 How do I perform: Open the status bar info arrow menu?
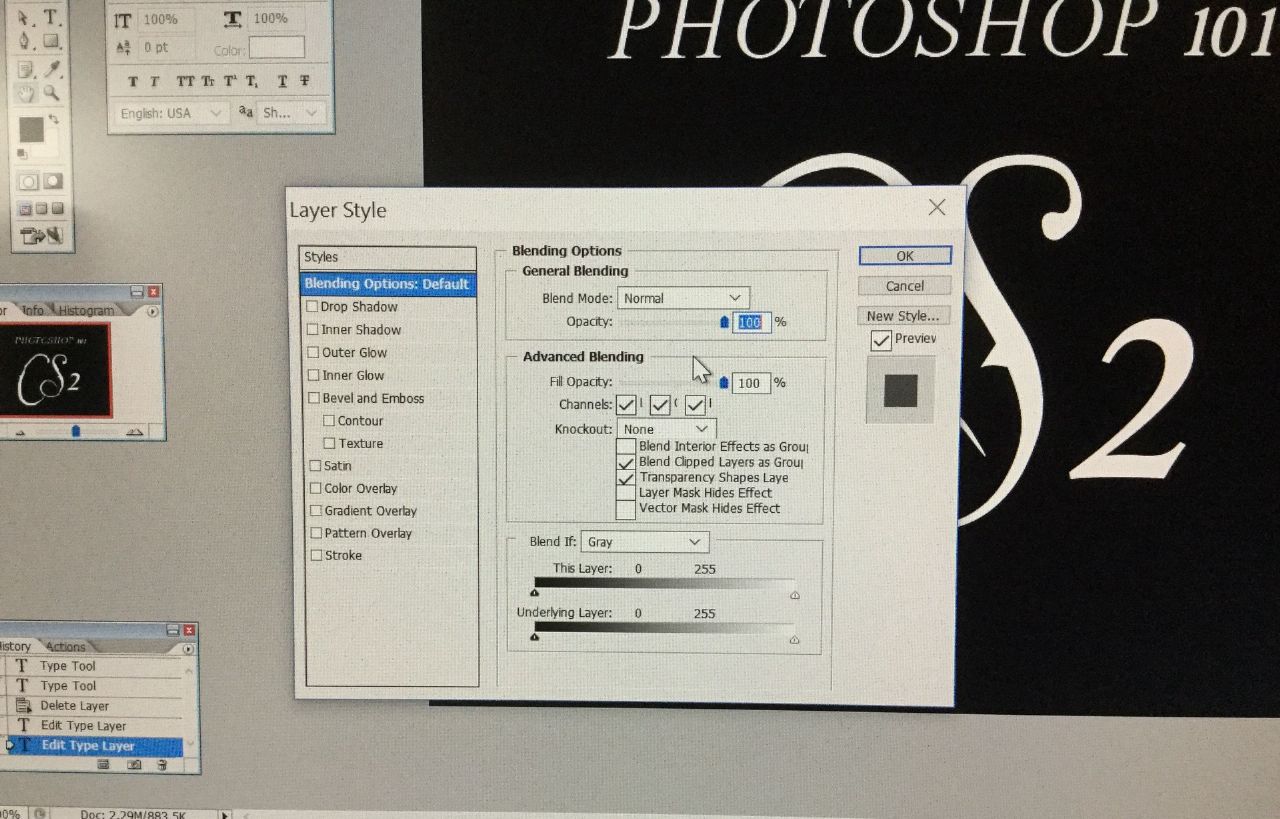click(x=223, y=813)
